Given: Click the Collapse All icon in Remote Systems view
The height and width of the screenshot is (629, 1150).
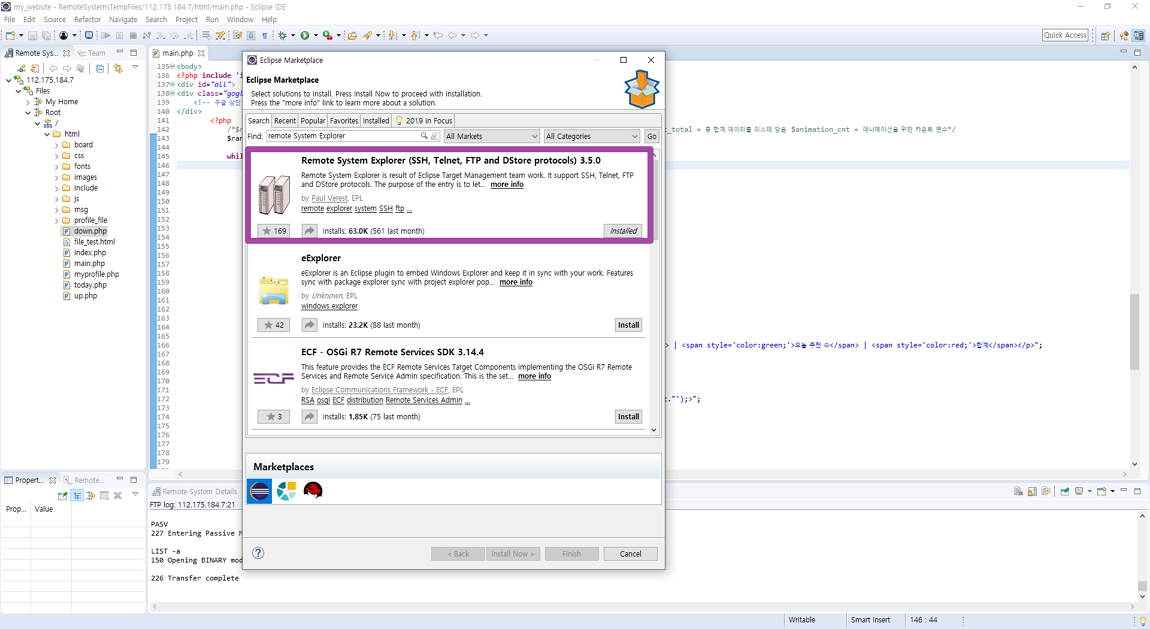Looking at the screenshot, I should (100, 68).
